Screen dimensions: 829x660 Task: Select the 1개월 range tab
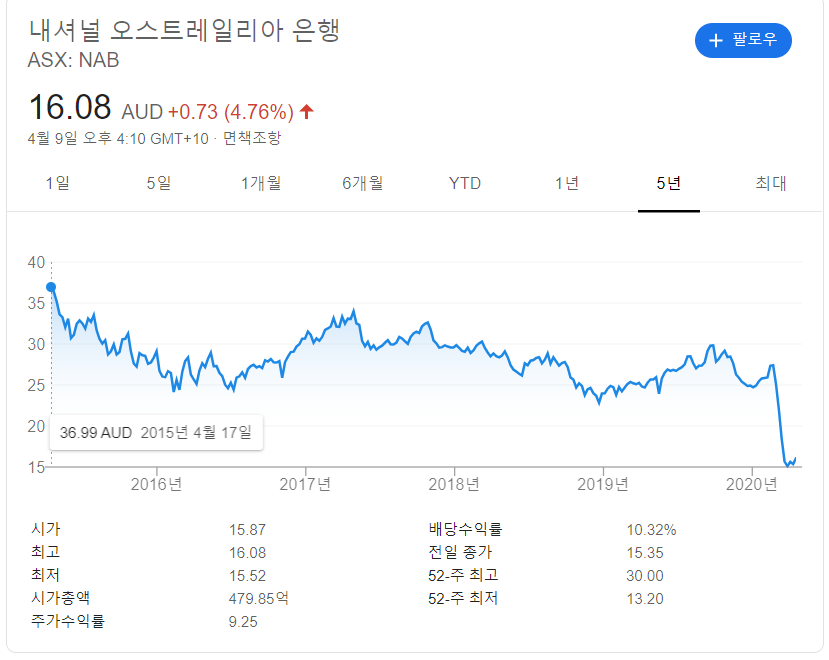(x=261, y=184)
